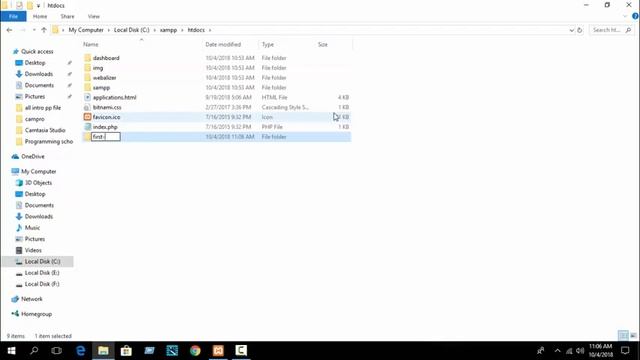Switch to large icons view layout
Viewport: 640px width, 360px height.
tap(633, 336)
